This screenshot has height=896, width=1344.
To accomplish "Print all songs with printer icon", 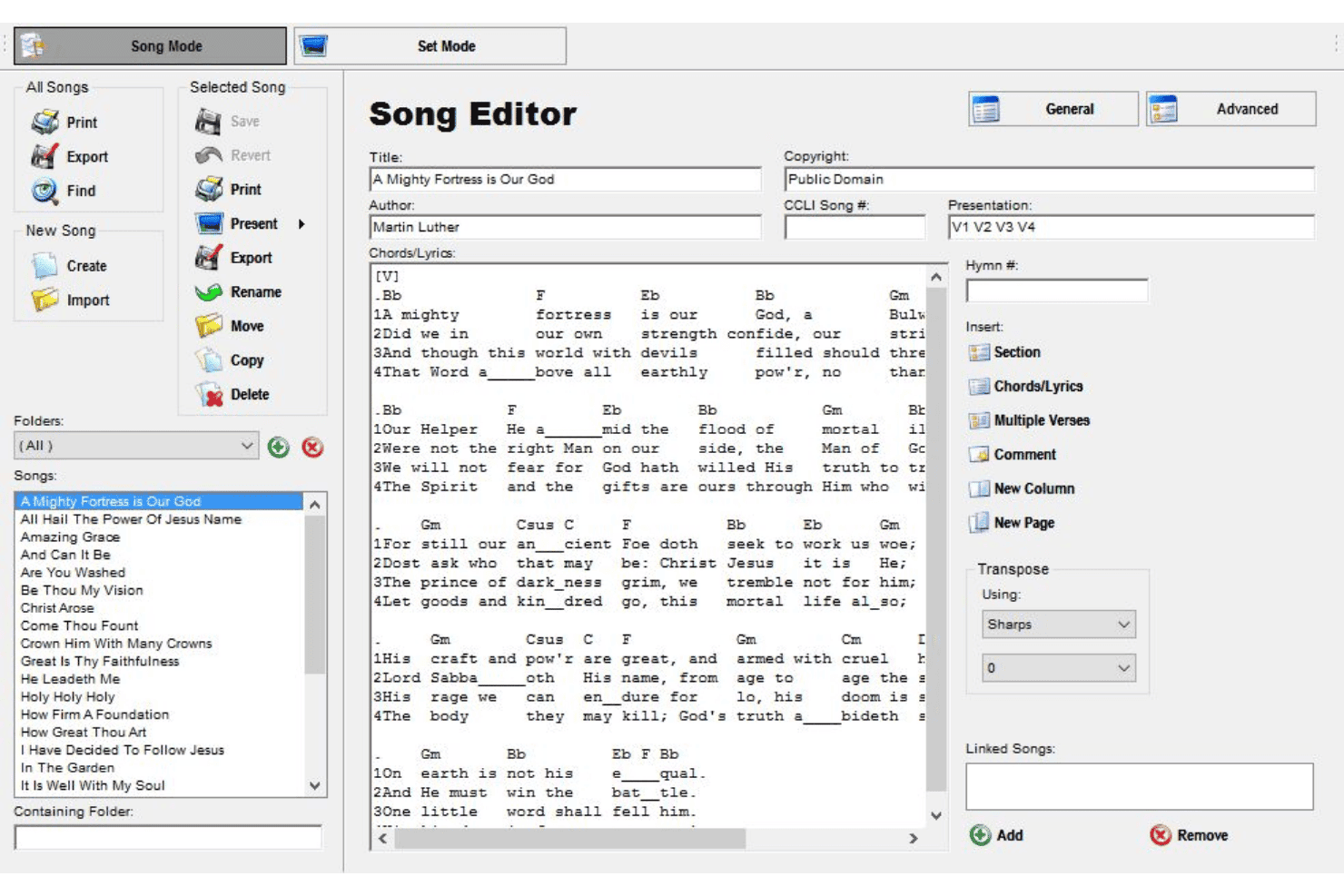I will (44, 123).
